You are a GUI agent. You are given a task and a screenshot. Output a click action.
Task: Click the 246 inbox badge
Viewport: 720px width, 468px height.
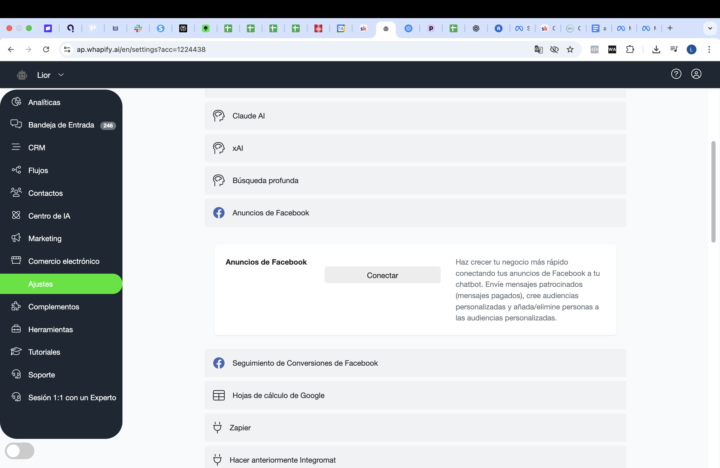click(x=108, y=125)
